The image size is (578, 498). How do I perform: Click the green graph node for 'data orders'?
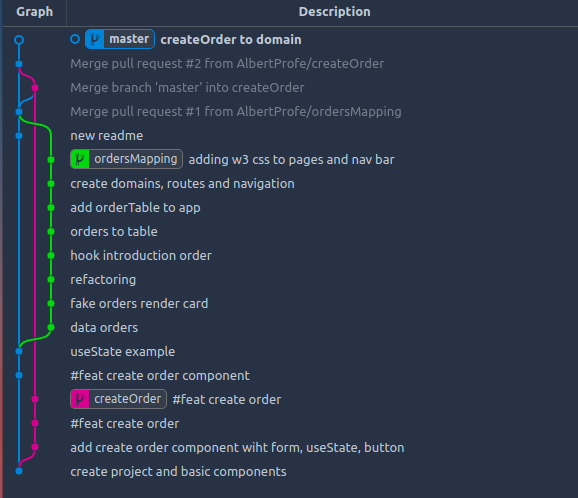51,327
